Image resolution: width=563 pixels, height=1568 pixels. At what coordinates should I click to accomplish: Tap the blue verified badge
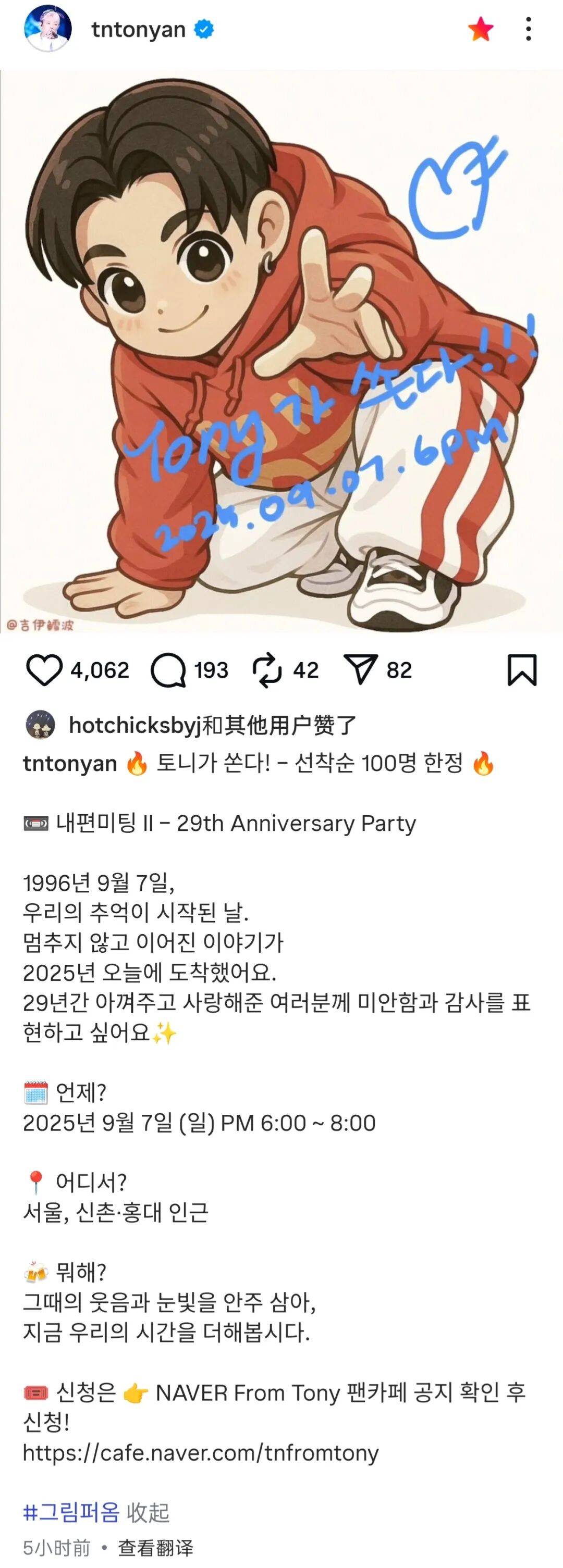pos(203,29)
